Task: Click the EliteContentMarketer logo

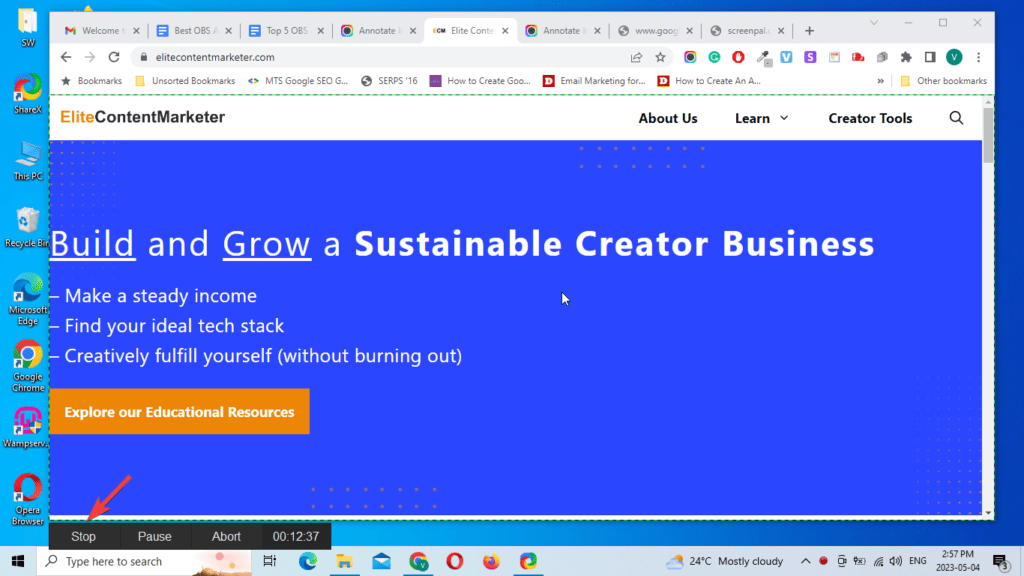Action: pyautogui.click(x=142, y=118)
